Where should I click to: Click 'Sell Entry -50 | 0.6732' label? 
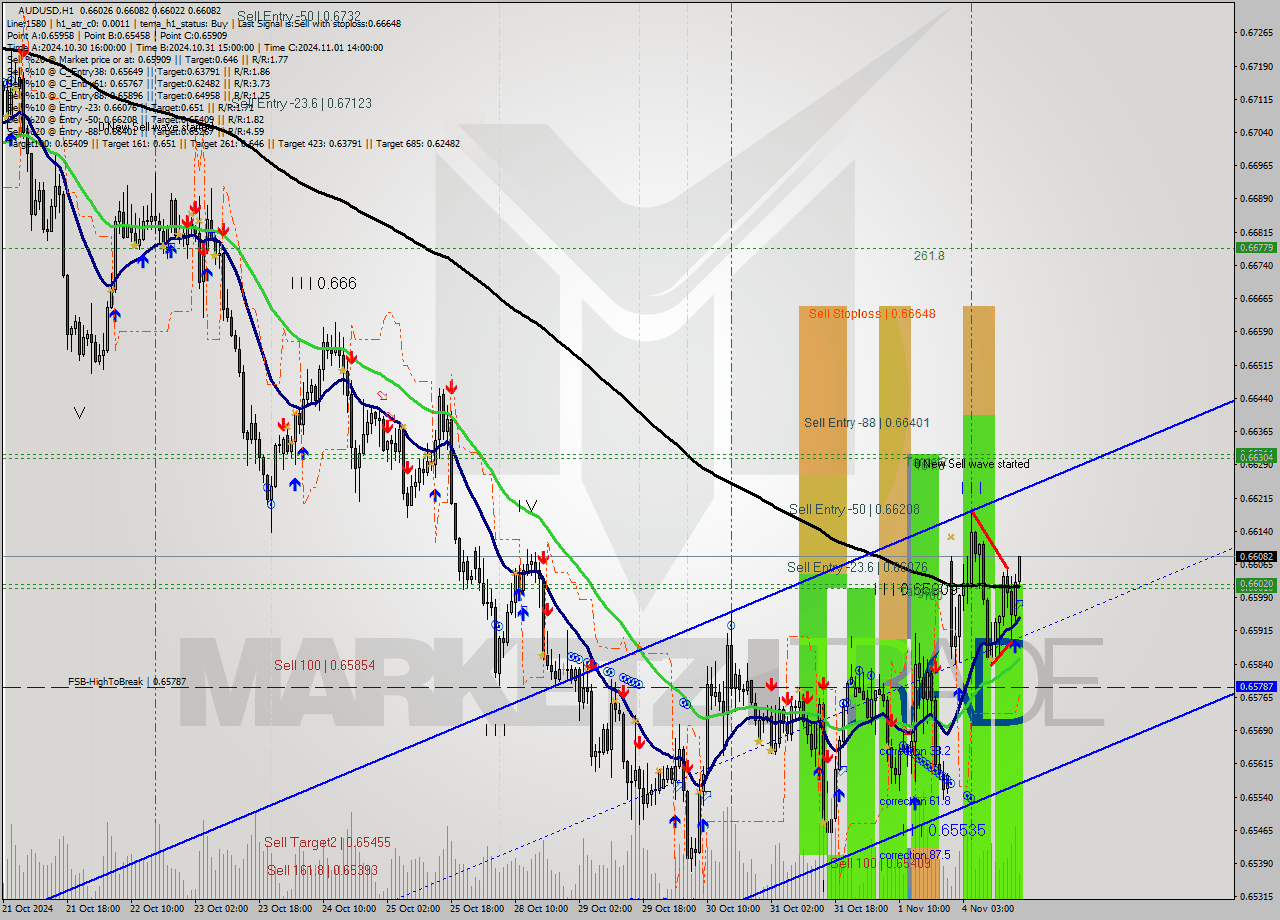(298, 17)
